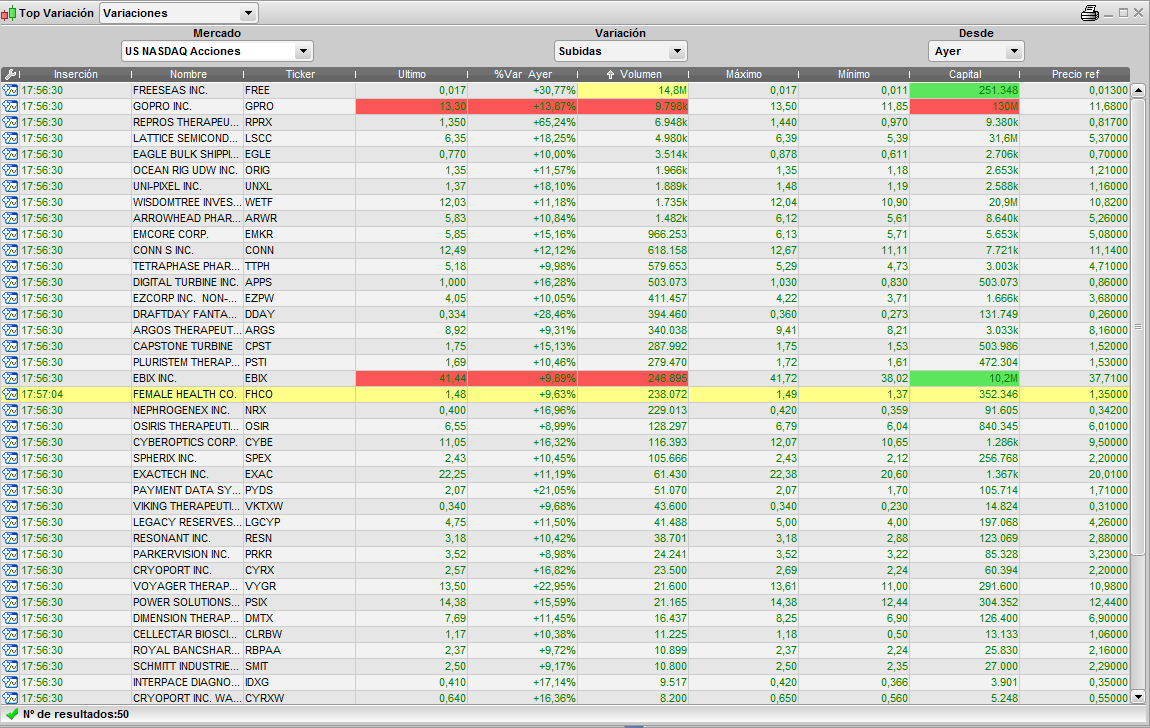Click the Nº de resultados:50 status text
The image size is (1150, 728).
point(76,714)
